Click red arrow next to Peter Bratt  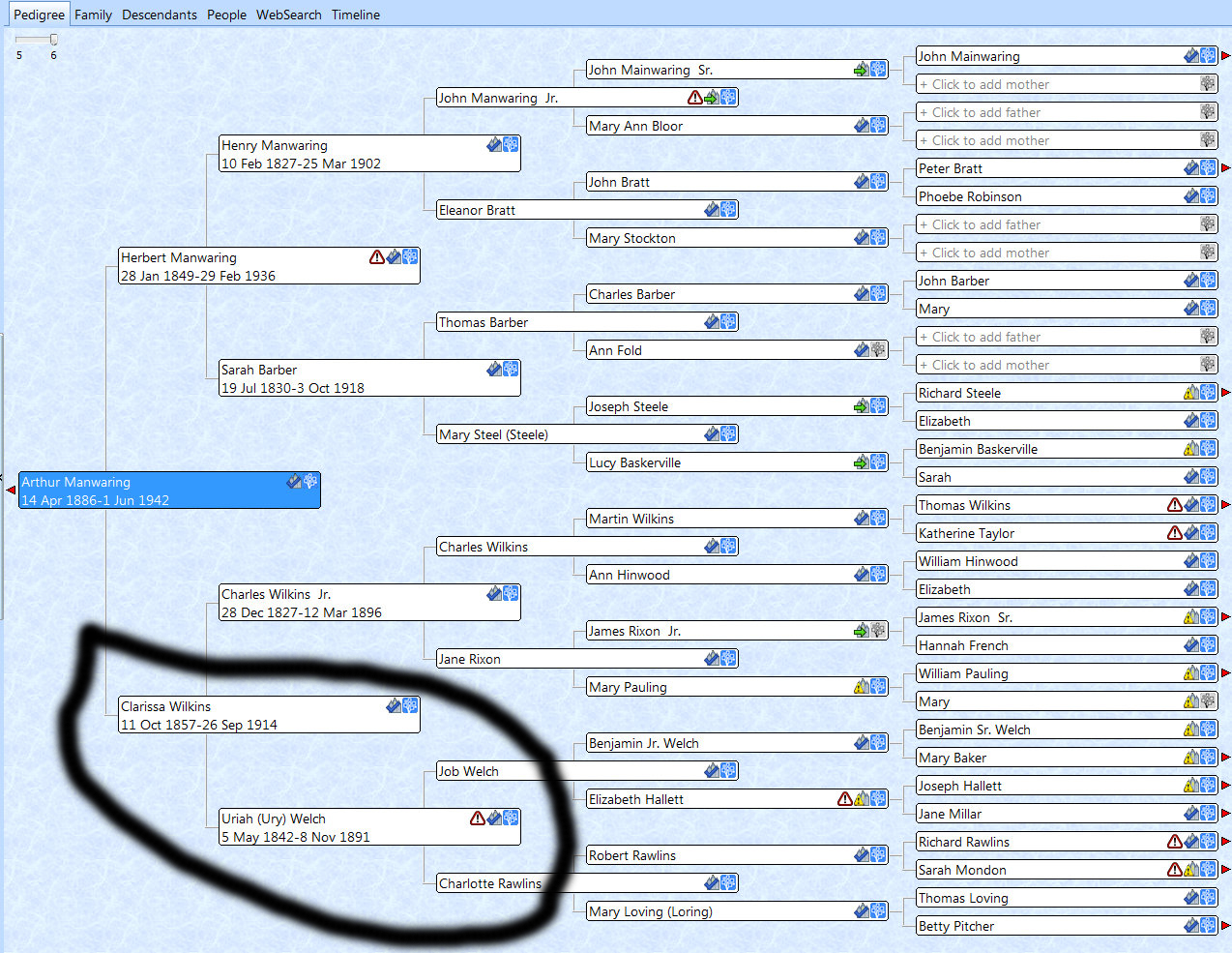pos(1226,168)
